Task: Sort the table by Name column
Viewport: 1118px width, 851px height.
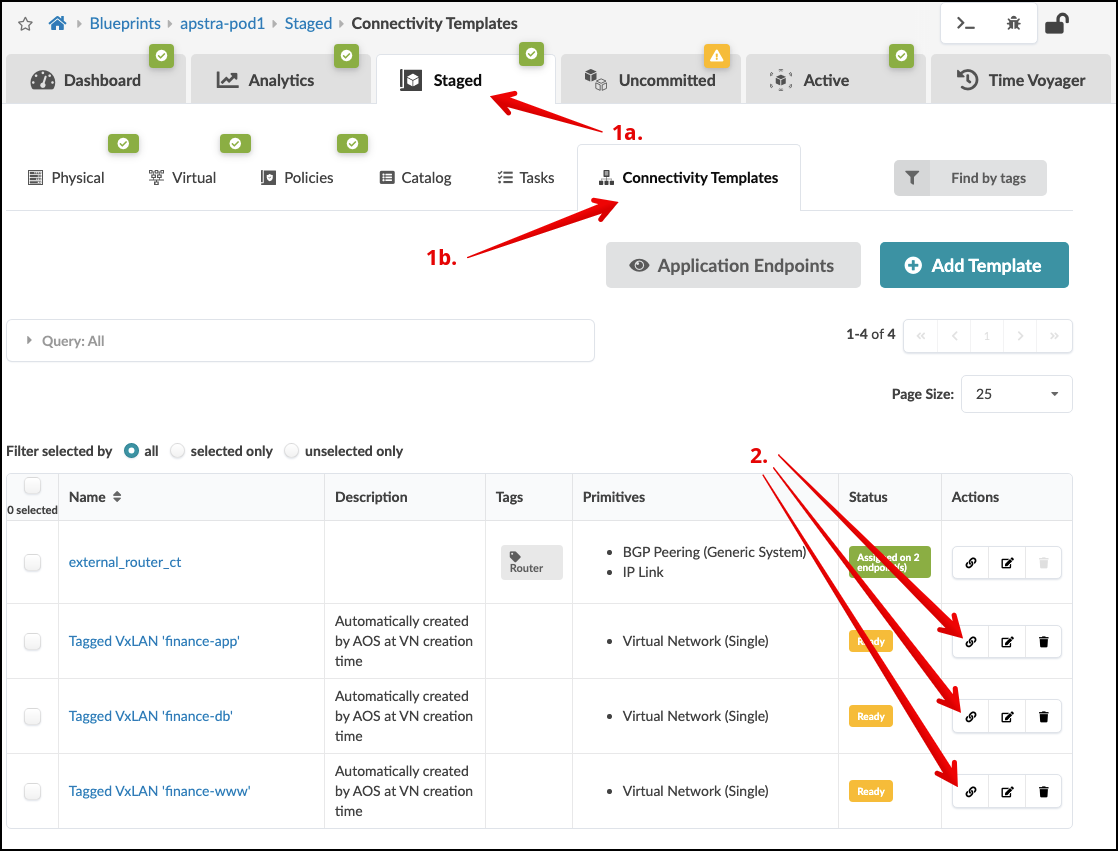Action: click(x=117, y=497)
